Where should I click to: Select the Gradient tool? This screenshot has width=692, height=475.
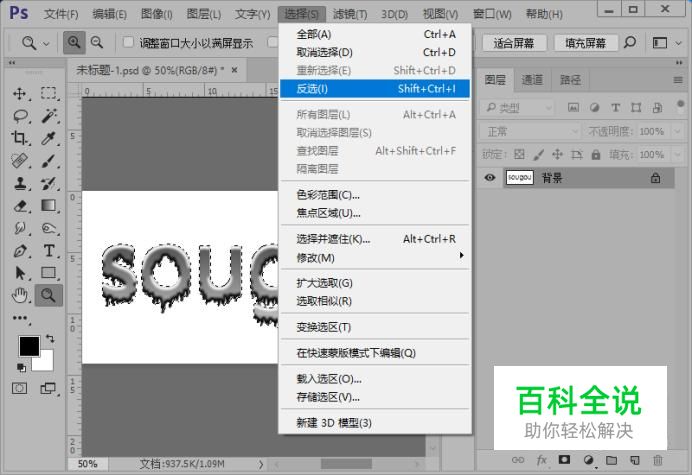tap(48, 205)
